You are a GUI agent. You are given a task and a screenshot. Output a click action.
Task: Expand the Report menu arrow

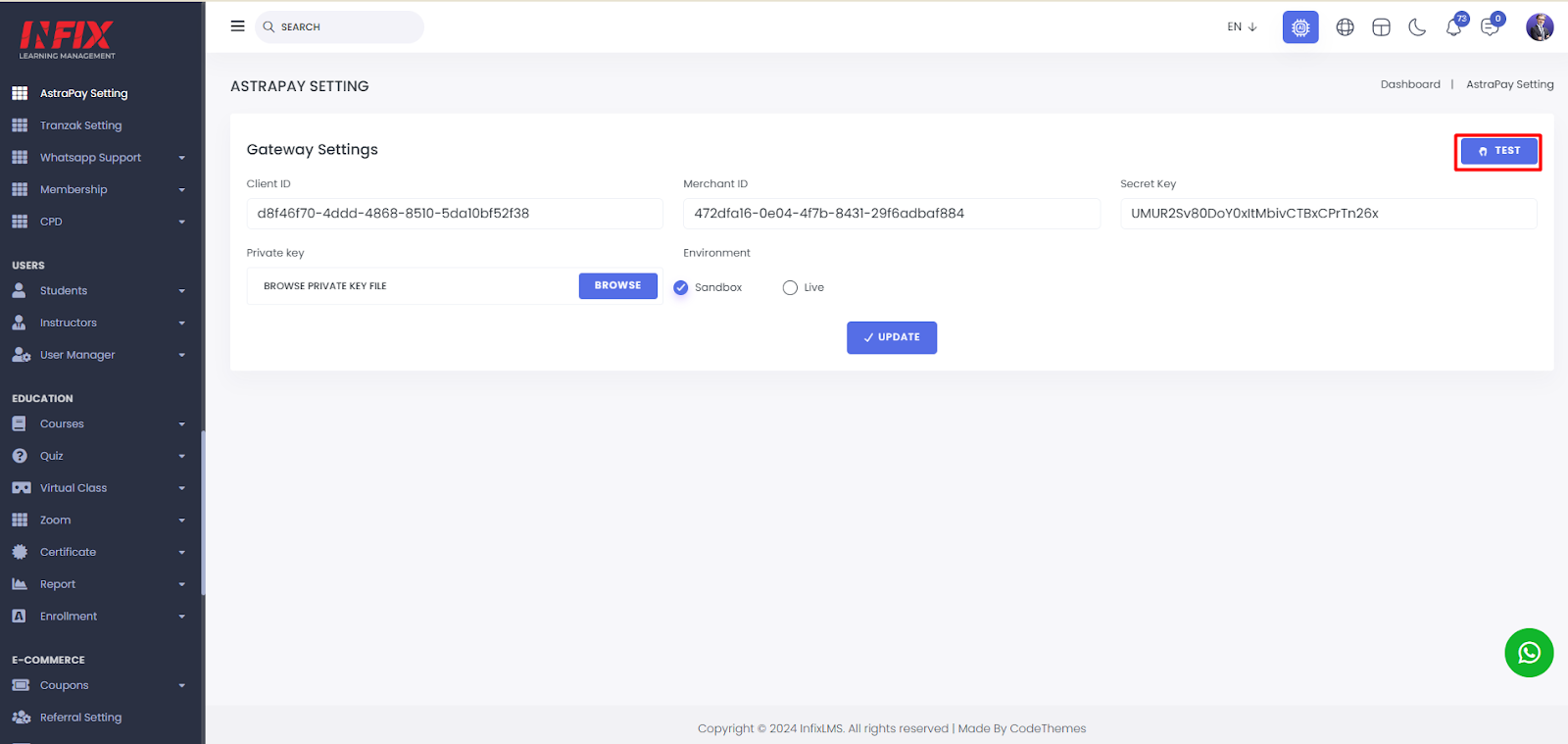pos(182,585)
